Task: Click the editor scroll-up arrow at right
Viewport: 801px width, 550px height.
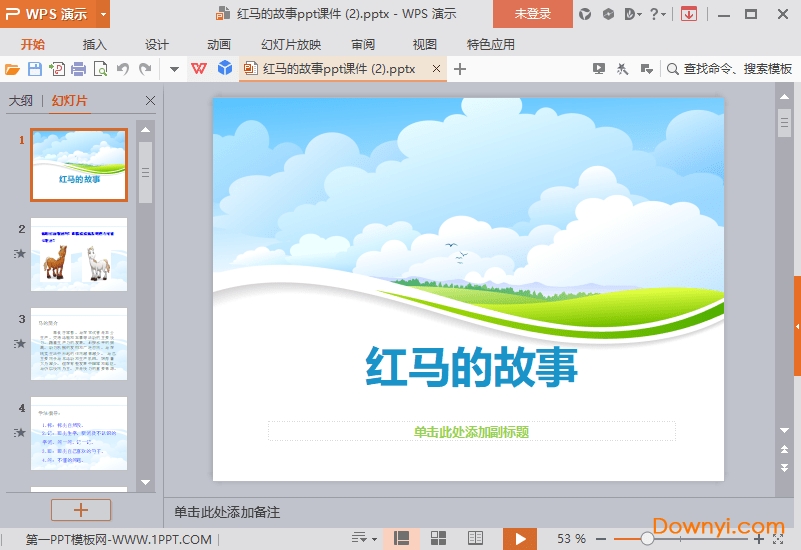Action: point(784,97)
